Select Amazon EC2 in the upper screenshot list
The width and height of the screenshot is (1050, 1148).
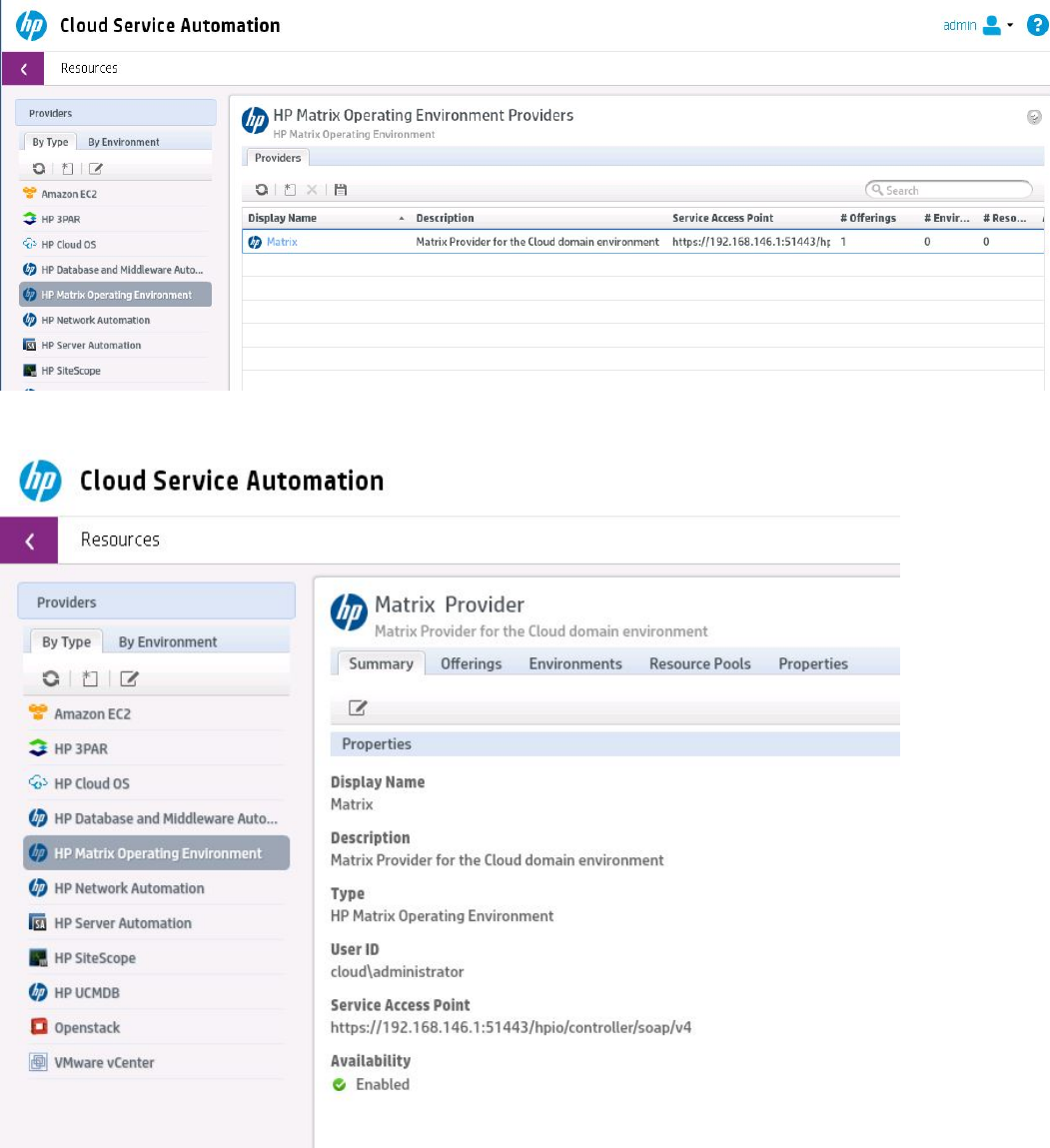point(115,194)
